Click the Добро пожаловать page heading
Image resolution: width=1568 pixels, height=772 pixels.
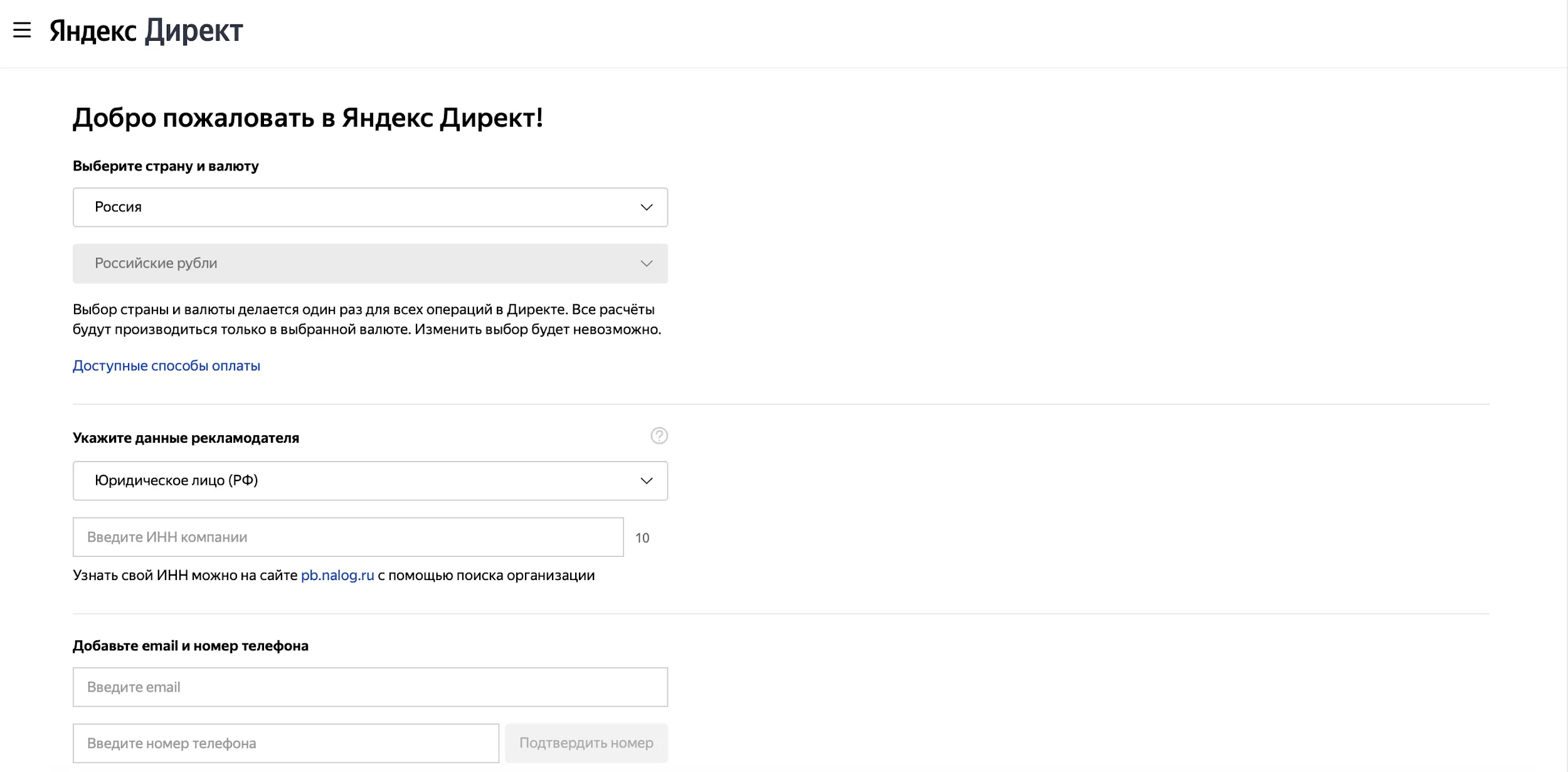[x=309, y=117]
